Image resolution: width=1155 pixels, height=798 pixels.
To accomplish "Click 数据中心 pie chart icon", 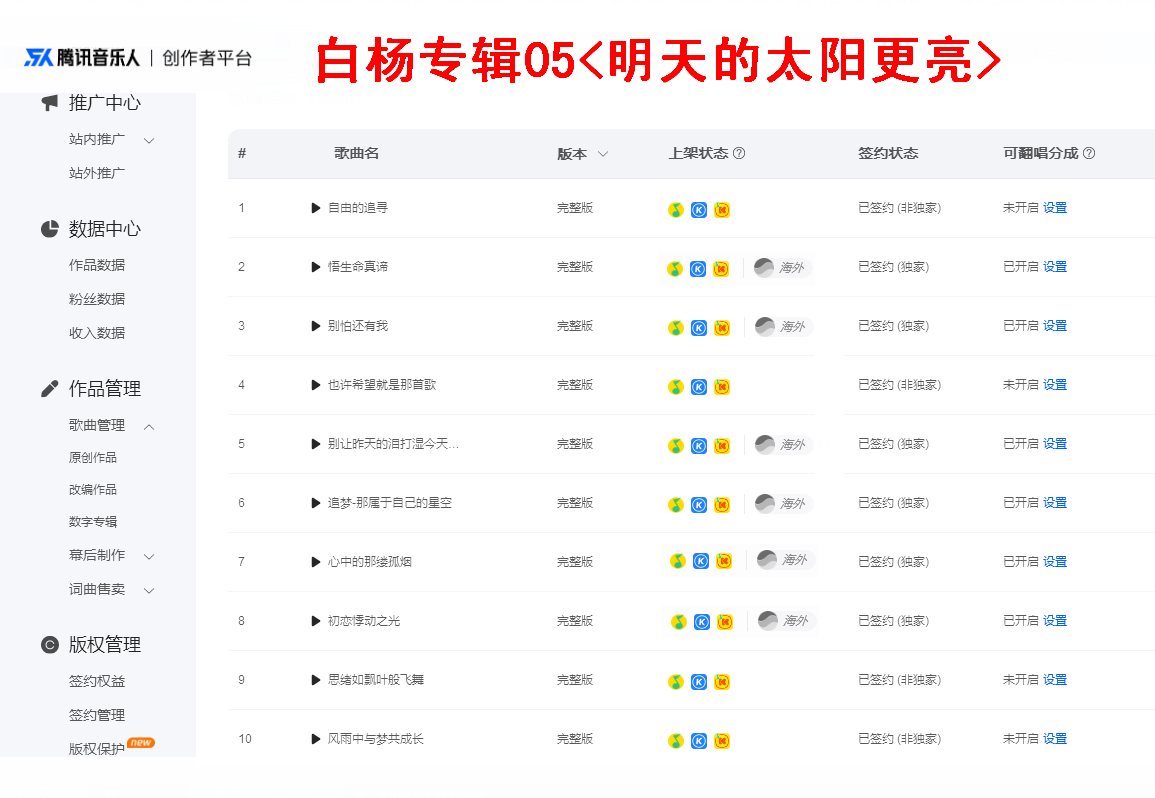I will click(49, 229).
